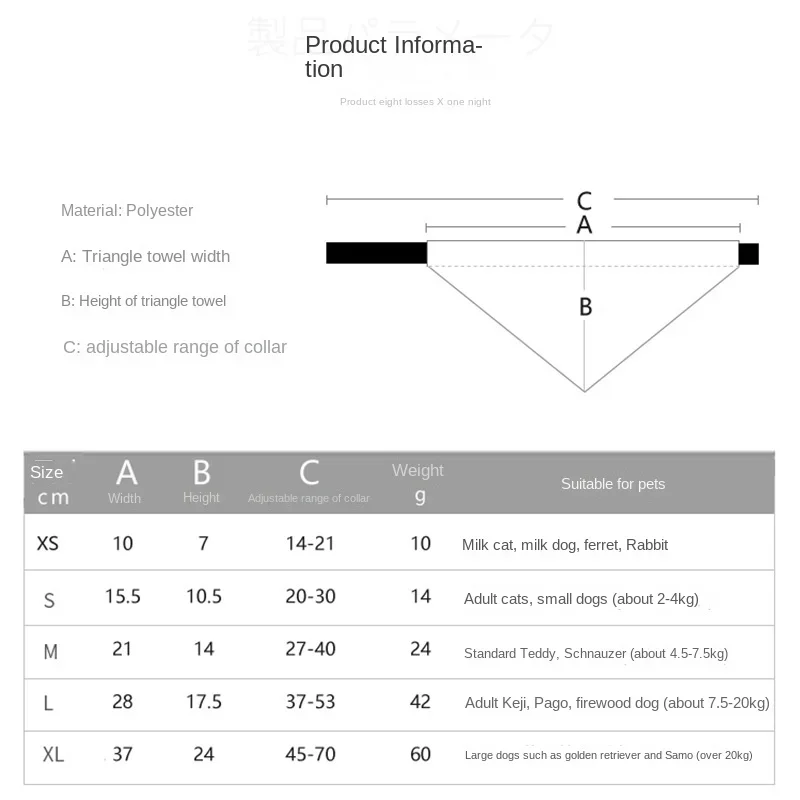Click the Material: Polyester text
800x800 pixels.
[127, 210]
